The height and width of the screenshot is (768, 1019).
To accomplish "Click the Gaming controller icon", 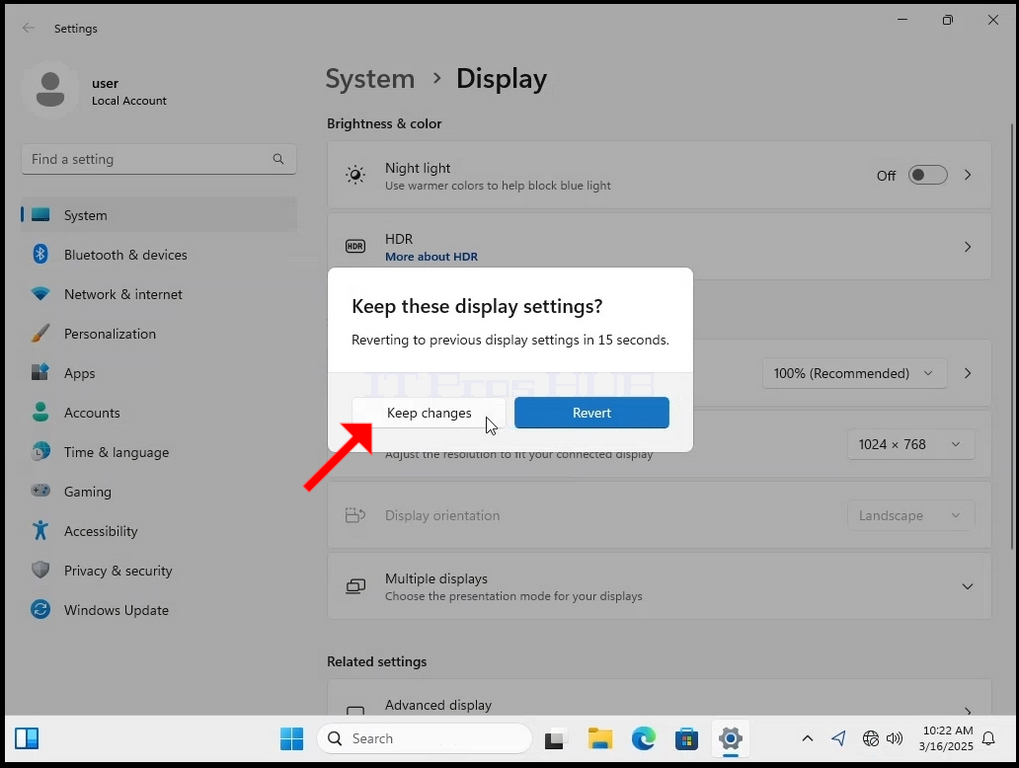I will click(x=40, y=491).
